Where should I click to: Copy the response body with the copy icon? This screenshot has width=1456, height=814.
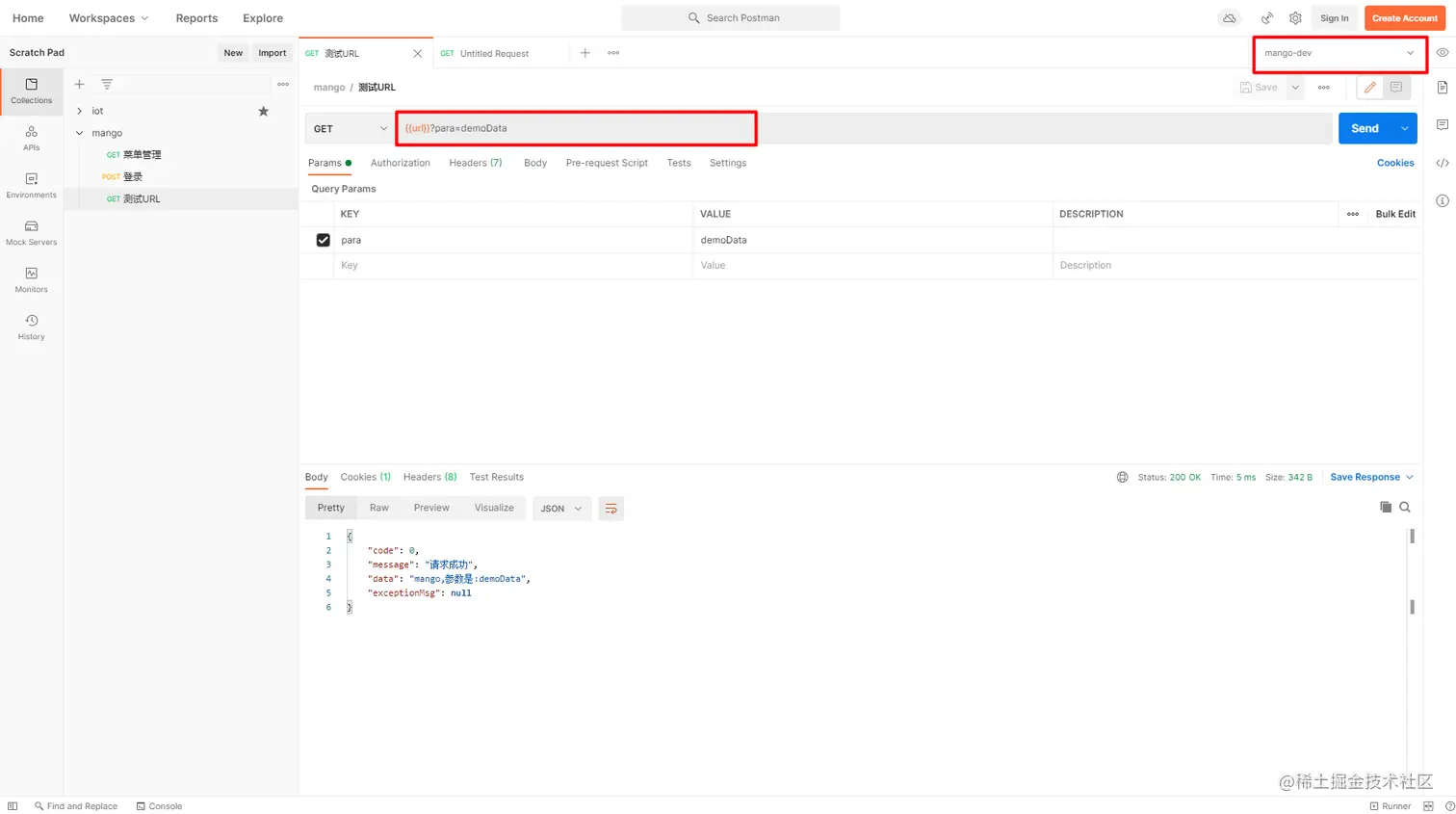pos(1386,507)
